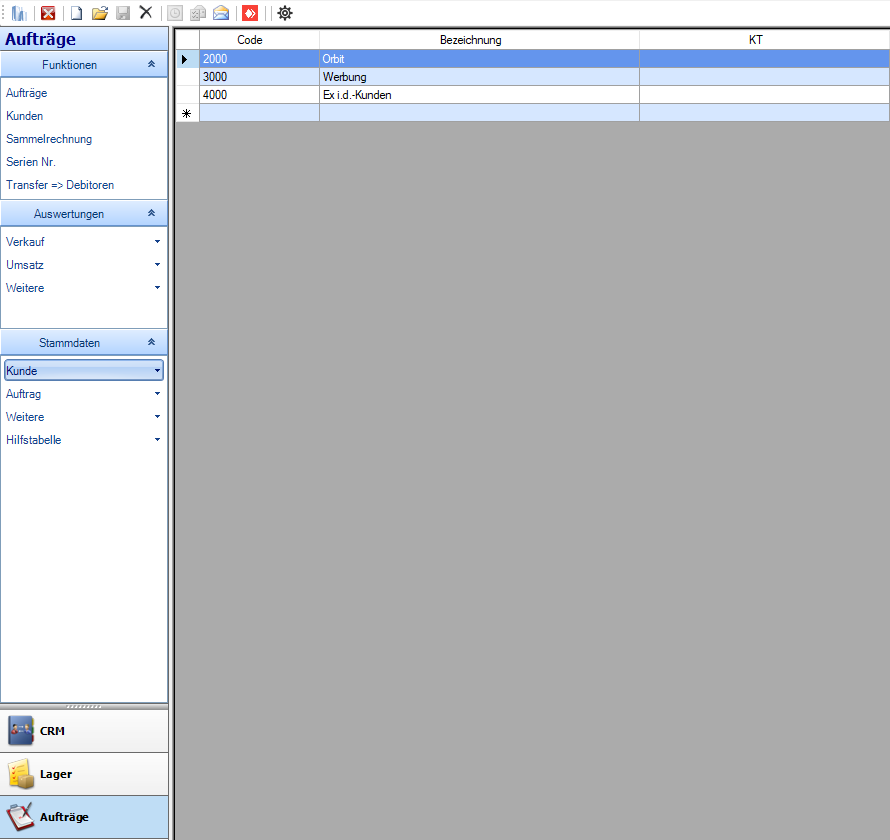890x840 pixels.
Task: Click the grey clock icon
Action: point(175,13)
